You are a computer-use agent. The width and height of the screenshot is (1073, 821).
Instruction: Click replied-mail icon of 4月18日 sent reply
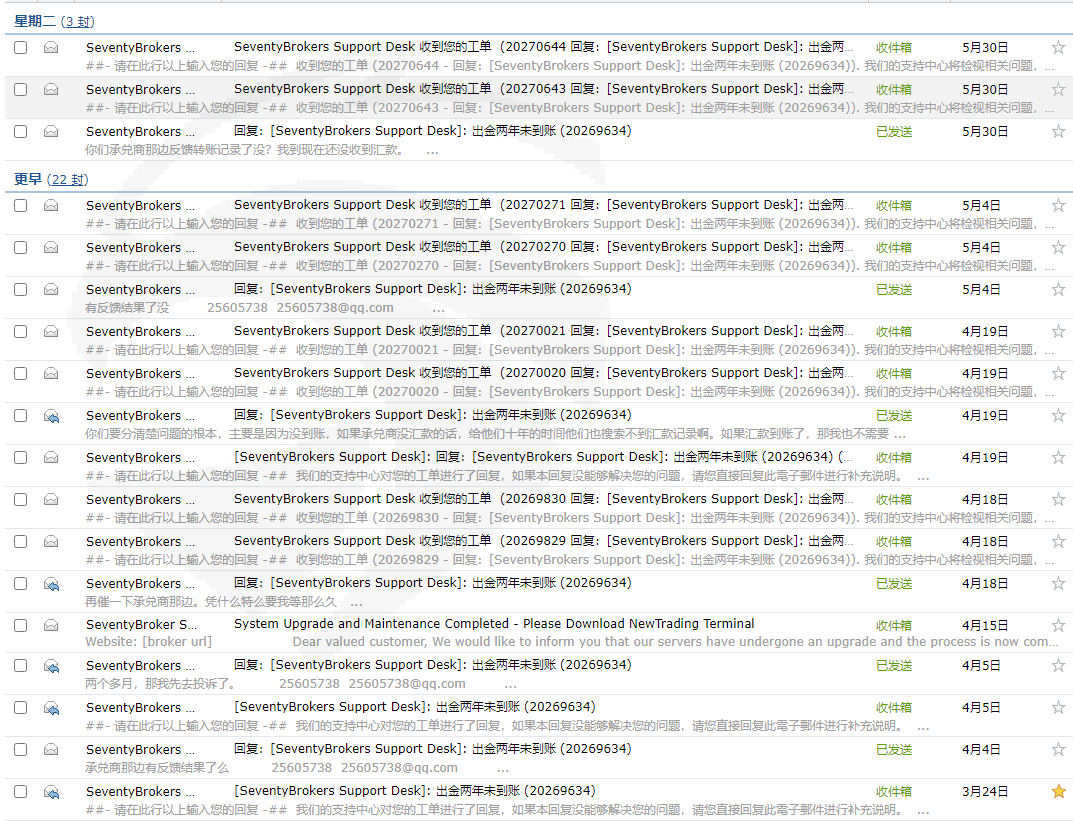[51, 584]
